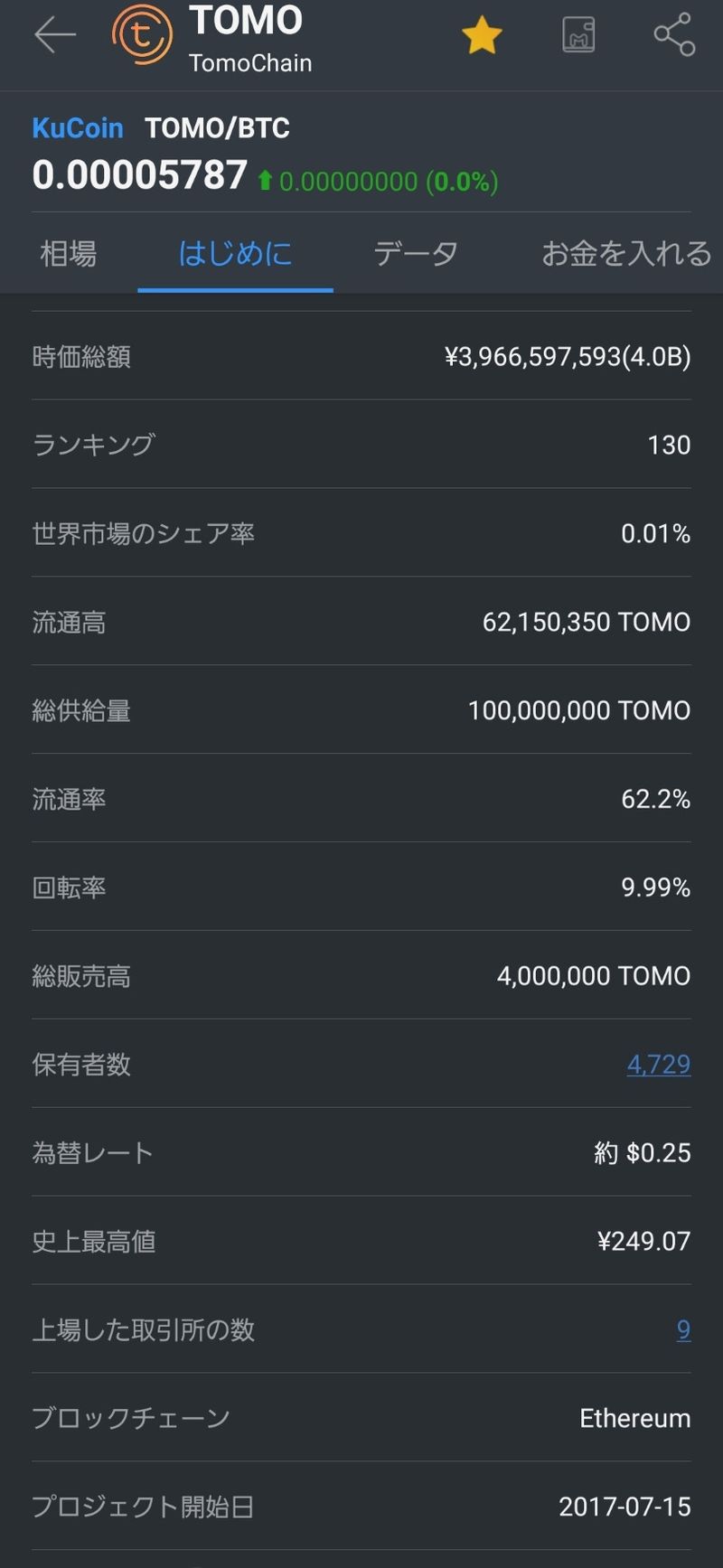Tap the share icon
This screenshot has width=723, height=1568.
[674, 35]
